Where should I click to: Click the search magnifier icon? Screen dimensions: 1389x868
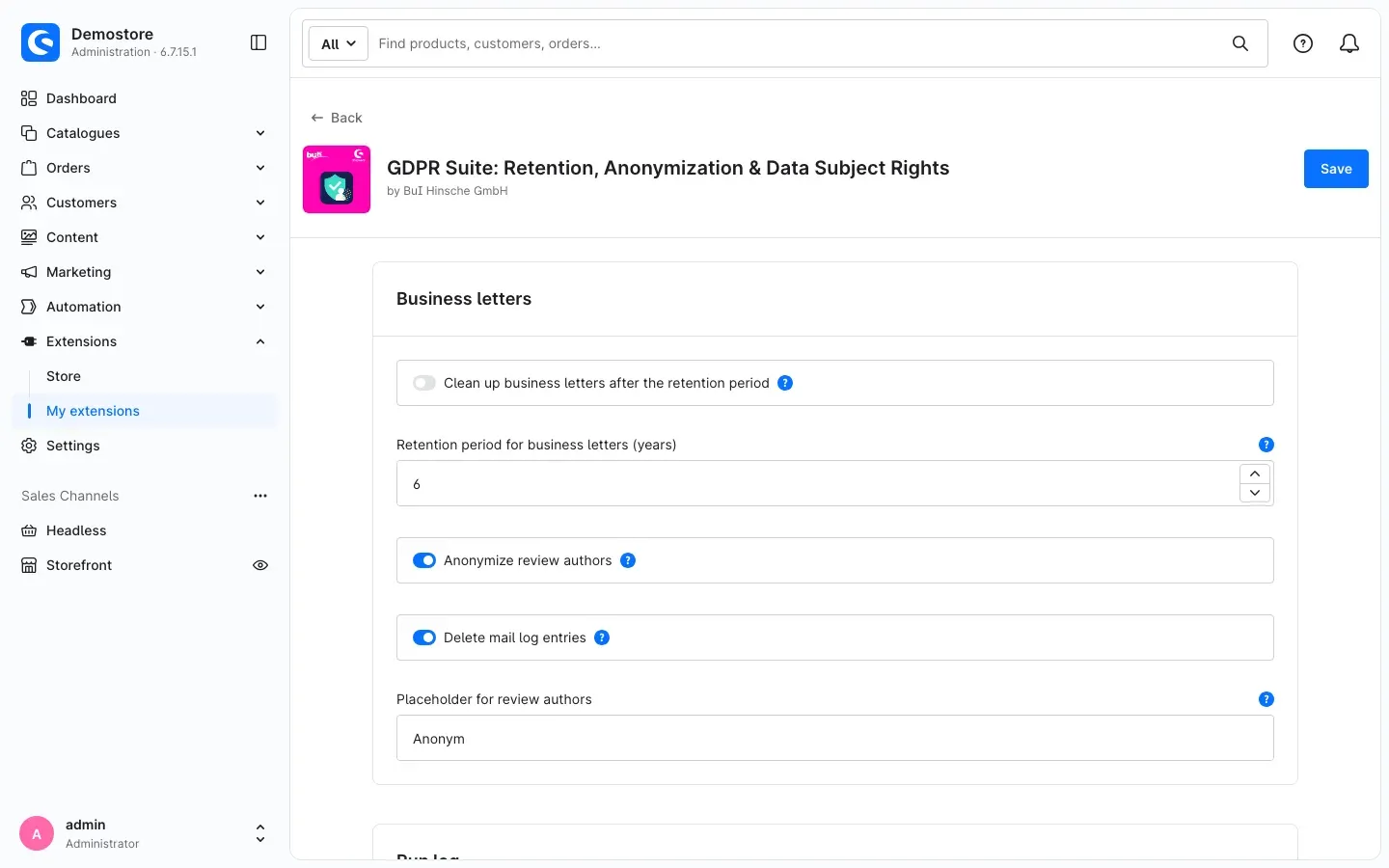coord(1240,43)
